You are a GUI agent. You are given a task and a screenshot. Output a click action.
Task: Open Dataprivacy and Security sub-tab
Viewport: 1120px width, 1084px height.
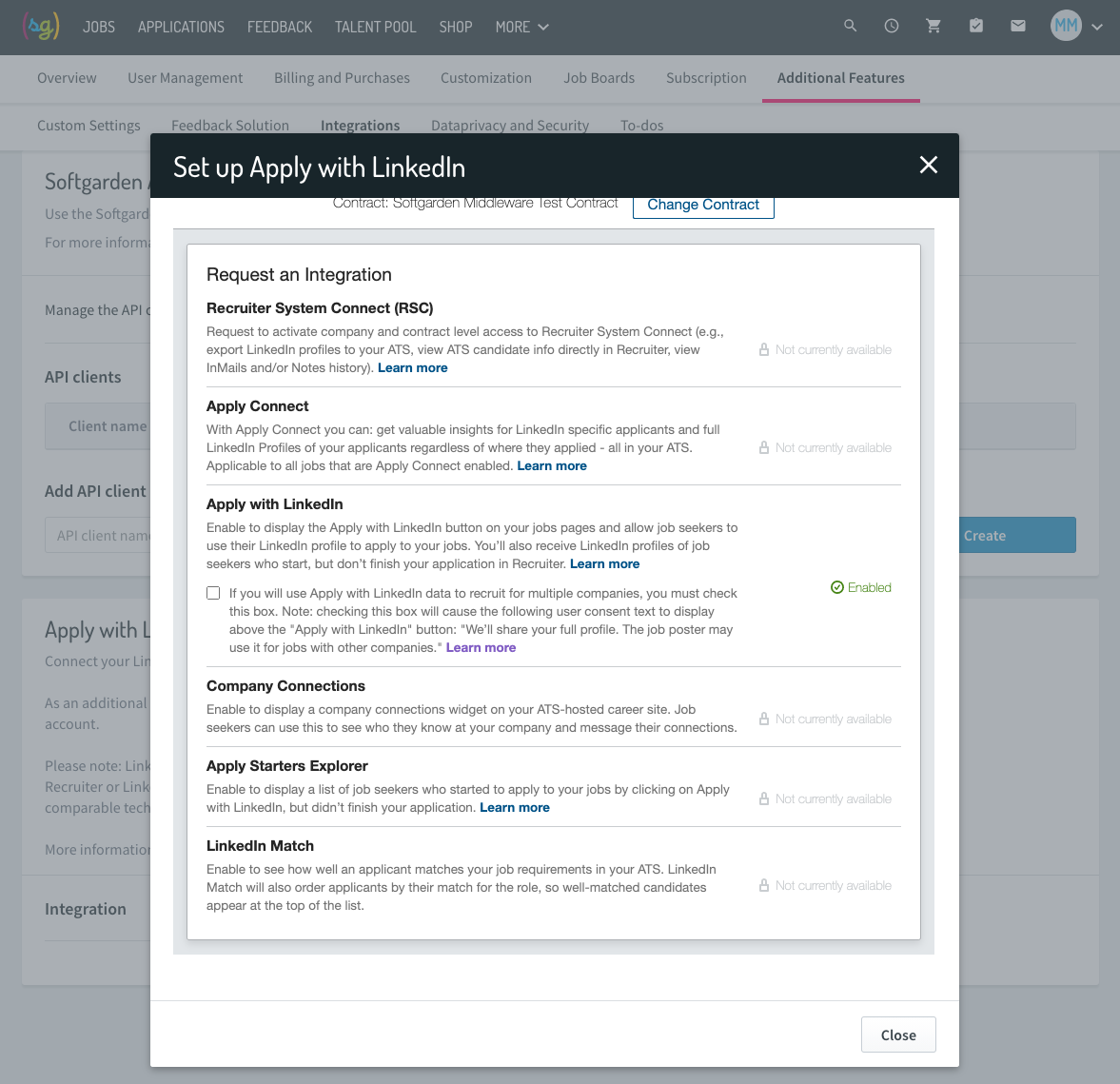pos(510,125)
